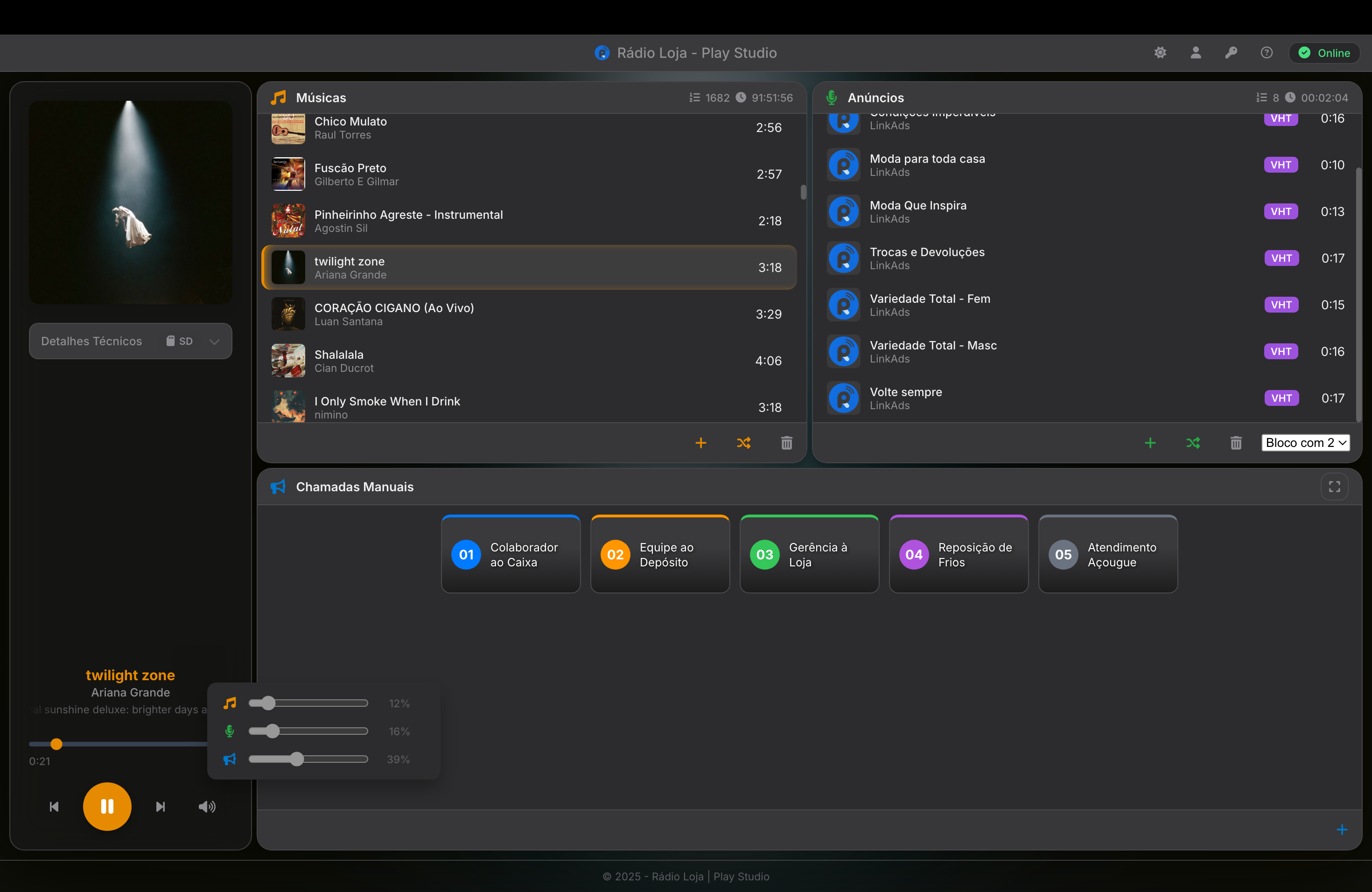Delete from Músicas list with trash icon
Image resolution: width=1372 pixels, height=892 pixels.
click(786, 443)
